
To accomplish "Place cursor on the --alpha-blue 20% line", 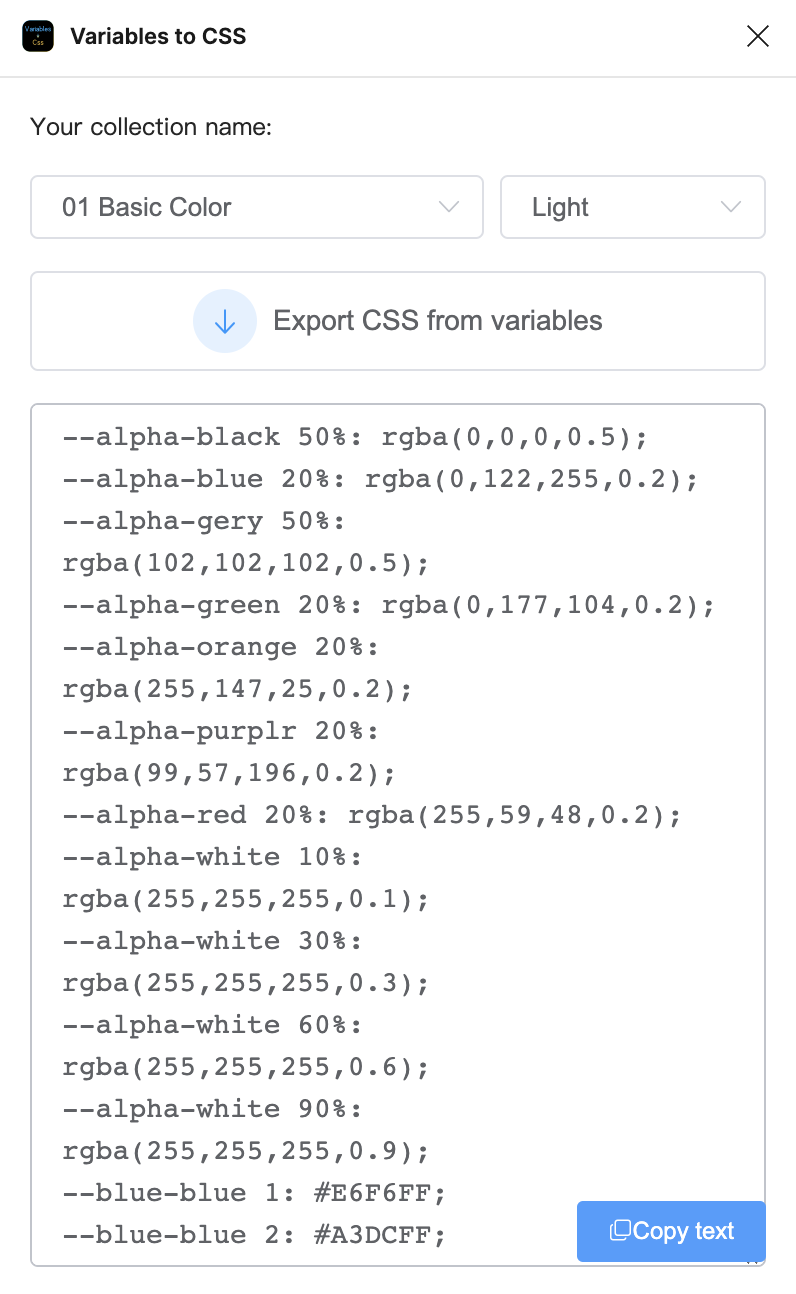I will 379,479.
